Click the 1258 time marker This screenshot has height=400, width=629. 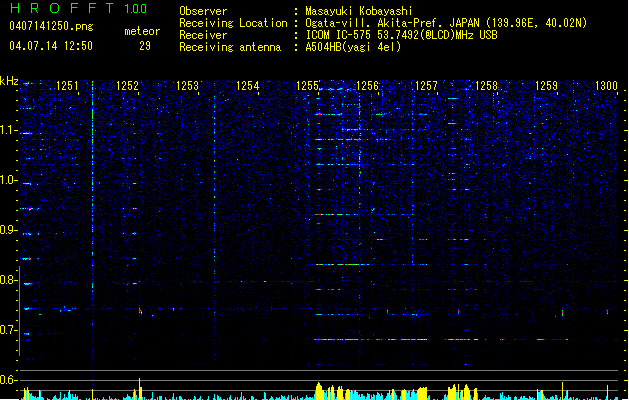(486, 85)
